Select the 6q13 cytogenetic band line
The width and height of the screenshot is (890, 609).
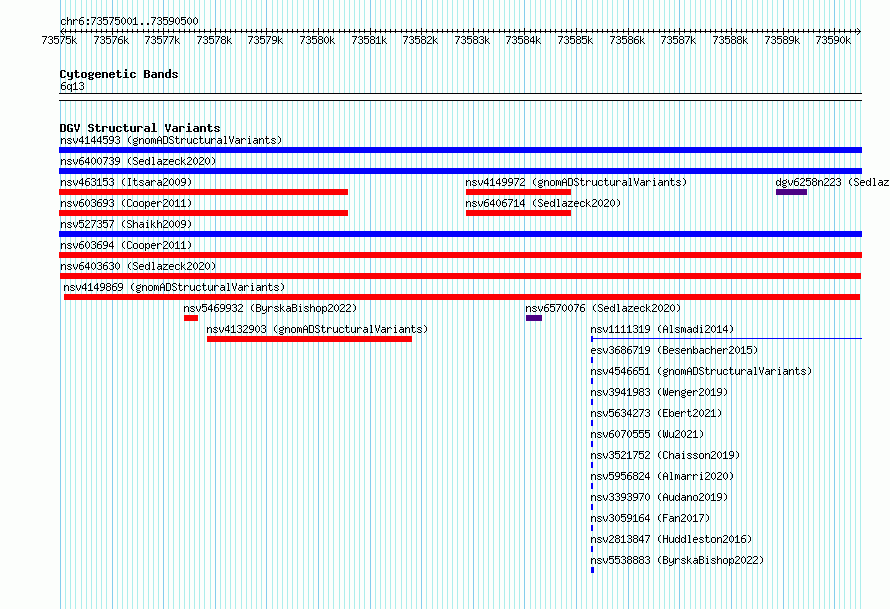pos(460,97)
